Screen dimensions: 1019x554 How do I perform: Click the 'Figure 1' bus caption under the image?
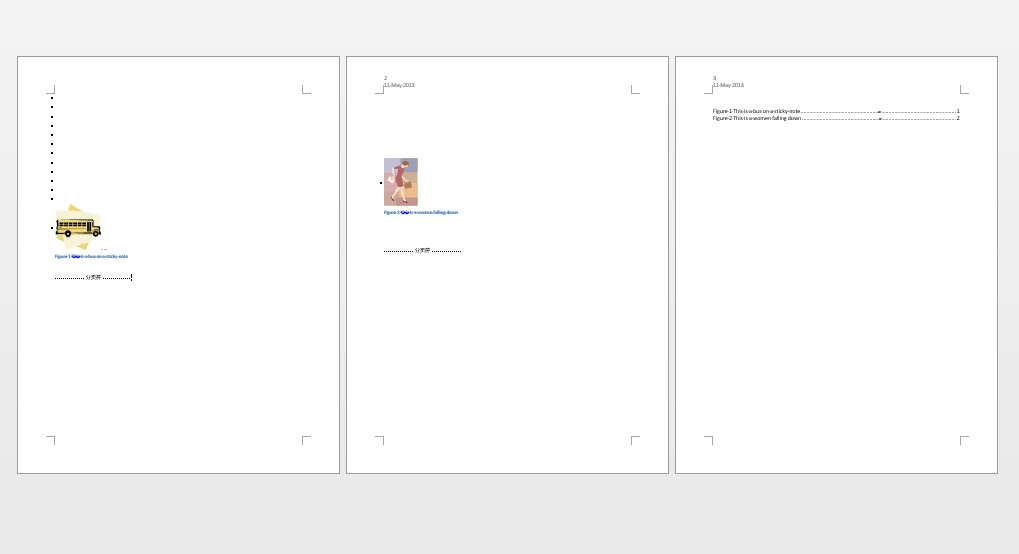point(91,256)
